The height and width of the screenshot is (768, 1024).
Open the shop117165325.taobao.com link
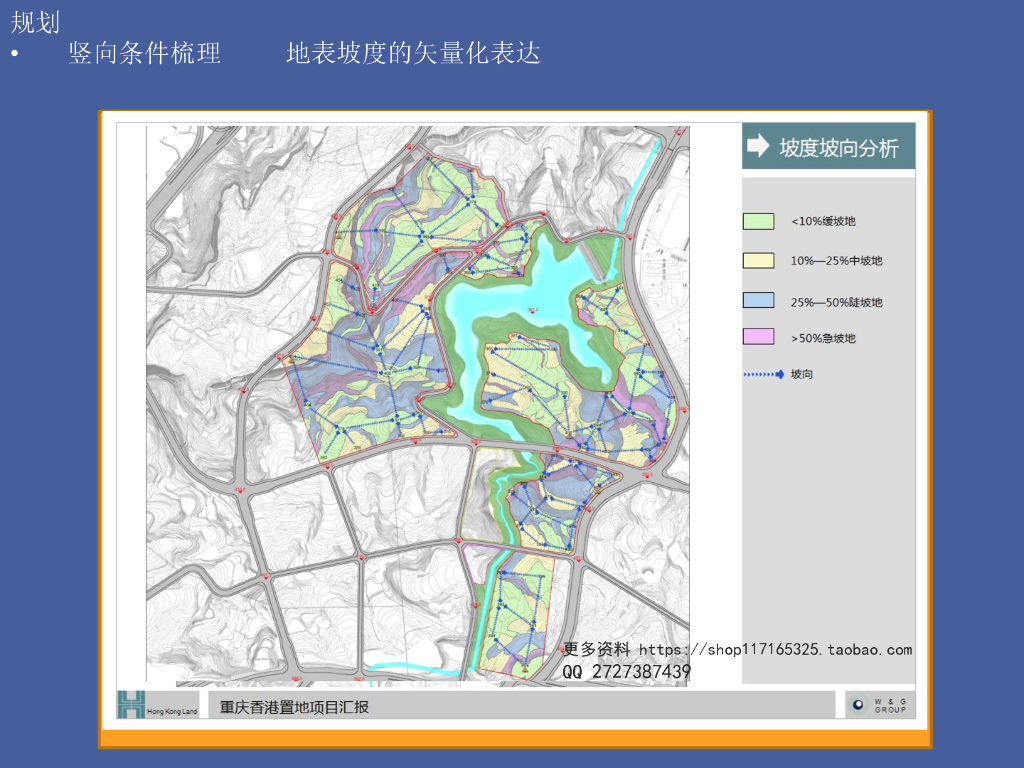(775, 650)
